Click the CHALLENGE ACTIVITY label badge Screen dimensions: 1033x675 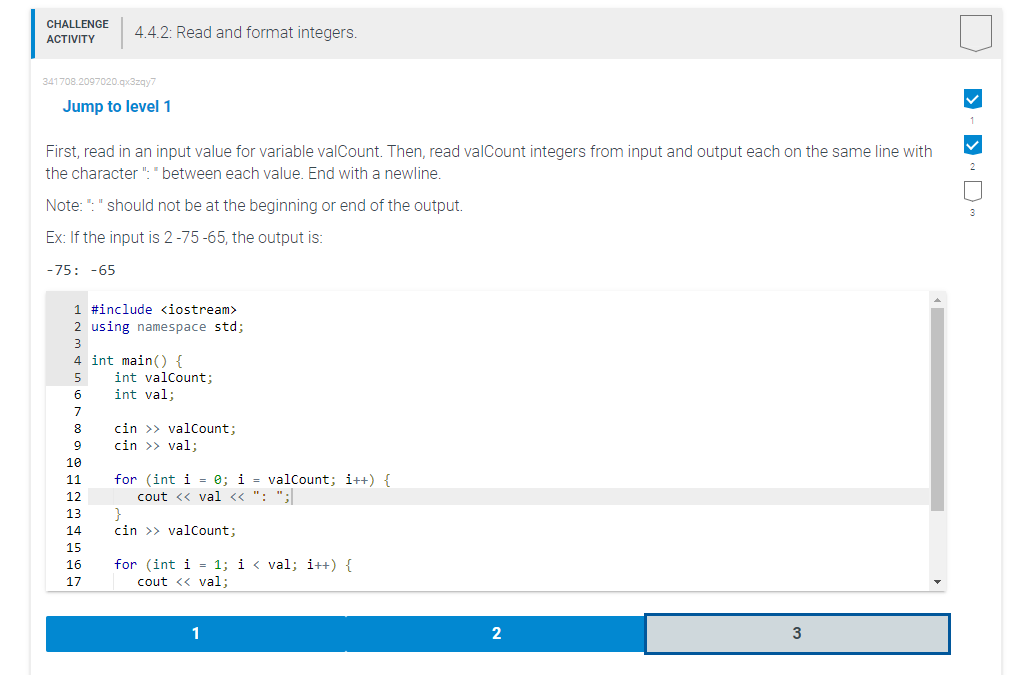point(77,30)
